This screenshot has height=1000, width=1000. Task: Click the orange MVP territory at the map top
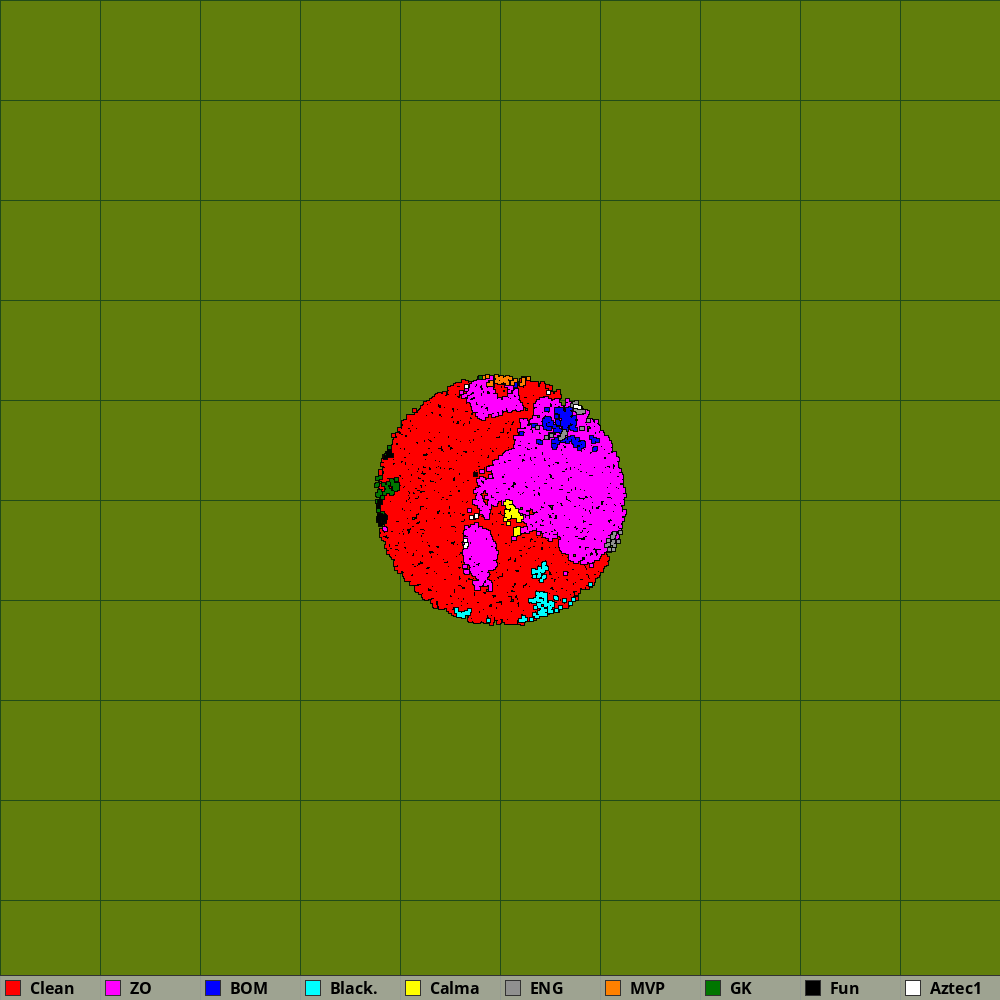coord(503,380)
